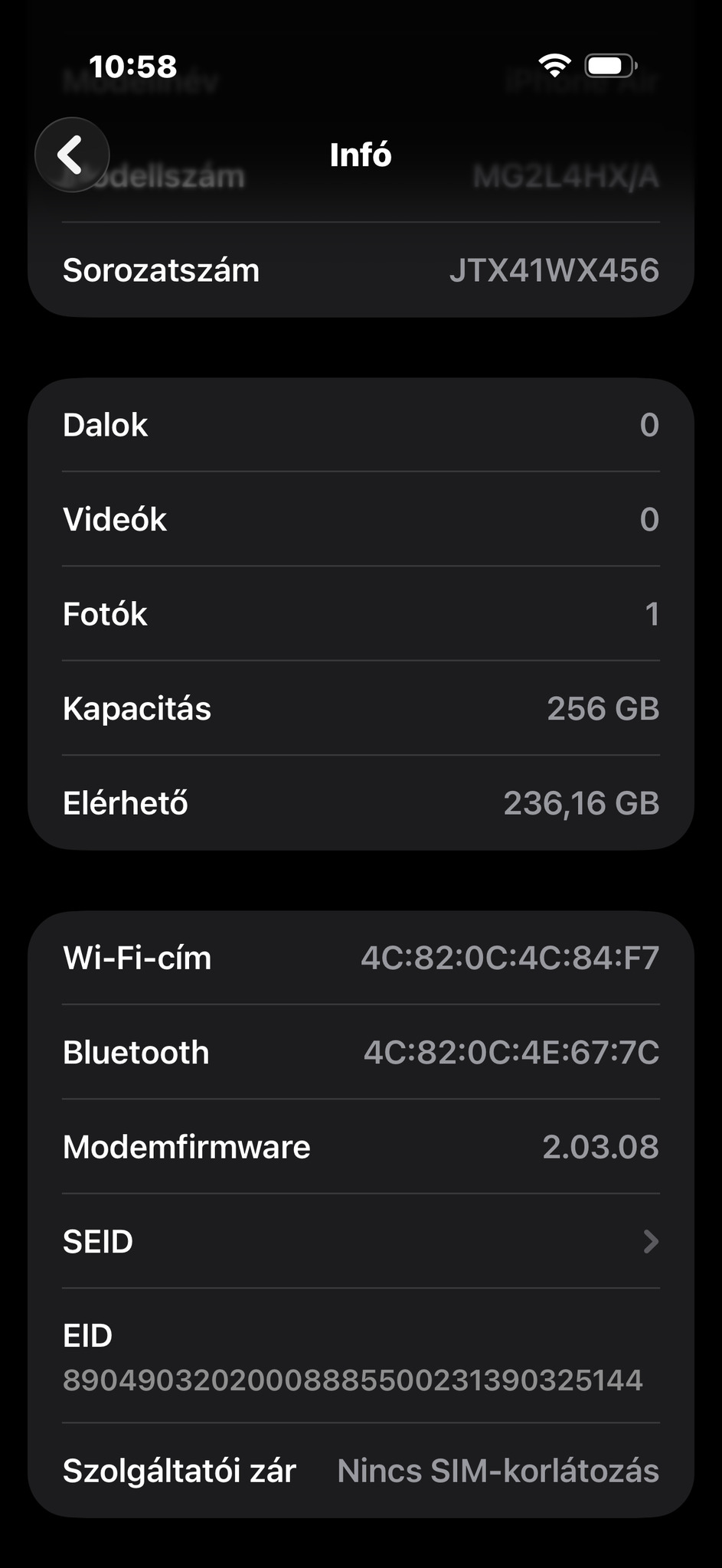This screenshot has width=722, height=1568.
Task: Select the Fotók row
Action: click(361, 614)
